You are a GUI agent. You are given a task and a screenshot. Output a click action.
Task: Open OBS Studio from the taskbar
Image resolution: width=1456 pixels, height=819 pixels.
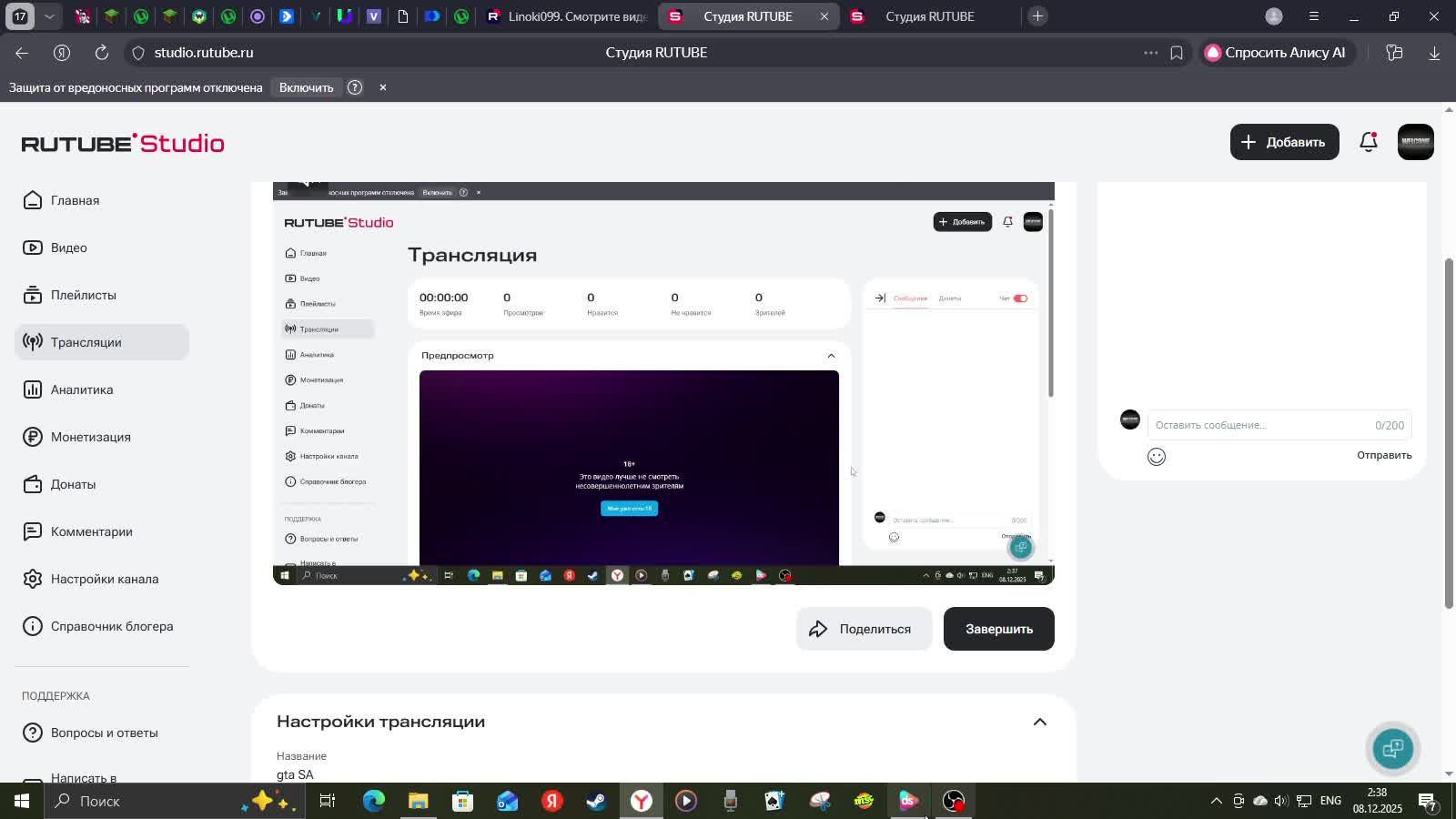[953, 801]
